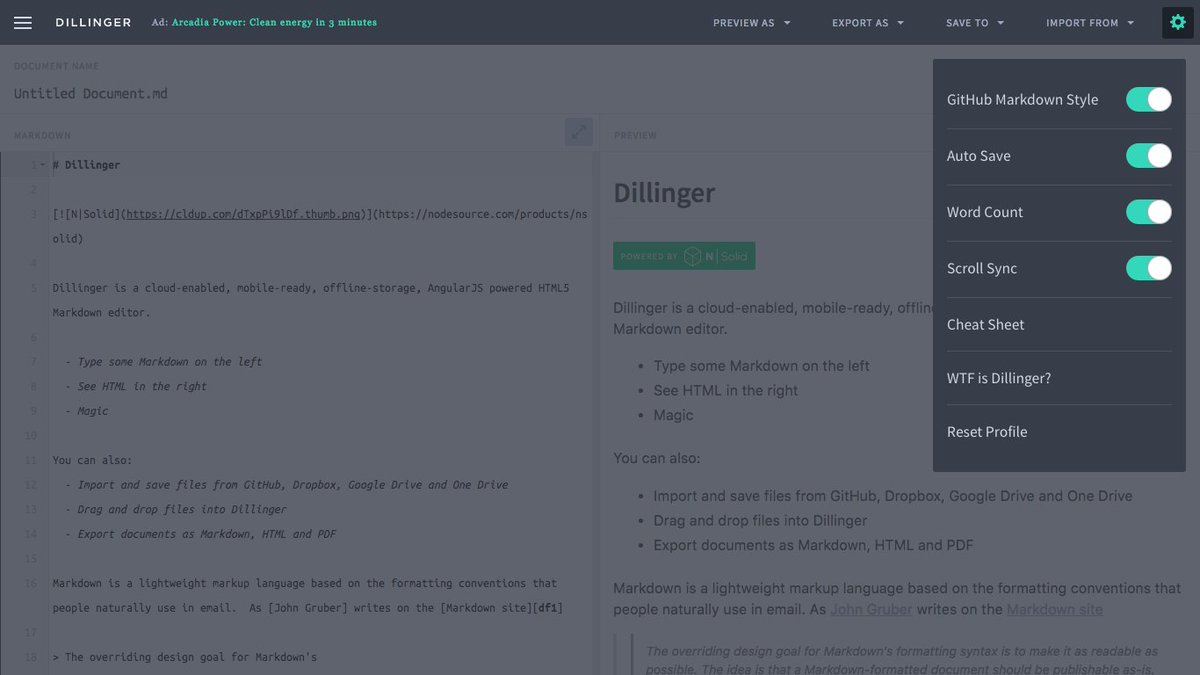Open the Preview As dropdown
This screenshot has height=675, width=1200.
[751, 22]
